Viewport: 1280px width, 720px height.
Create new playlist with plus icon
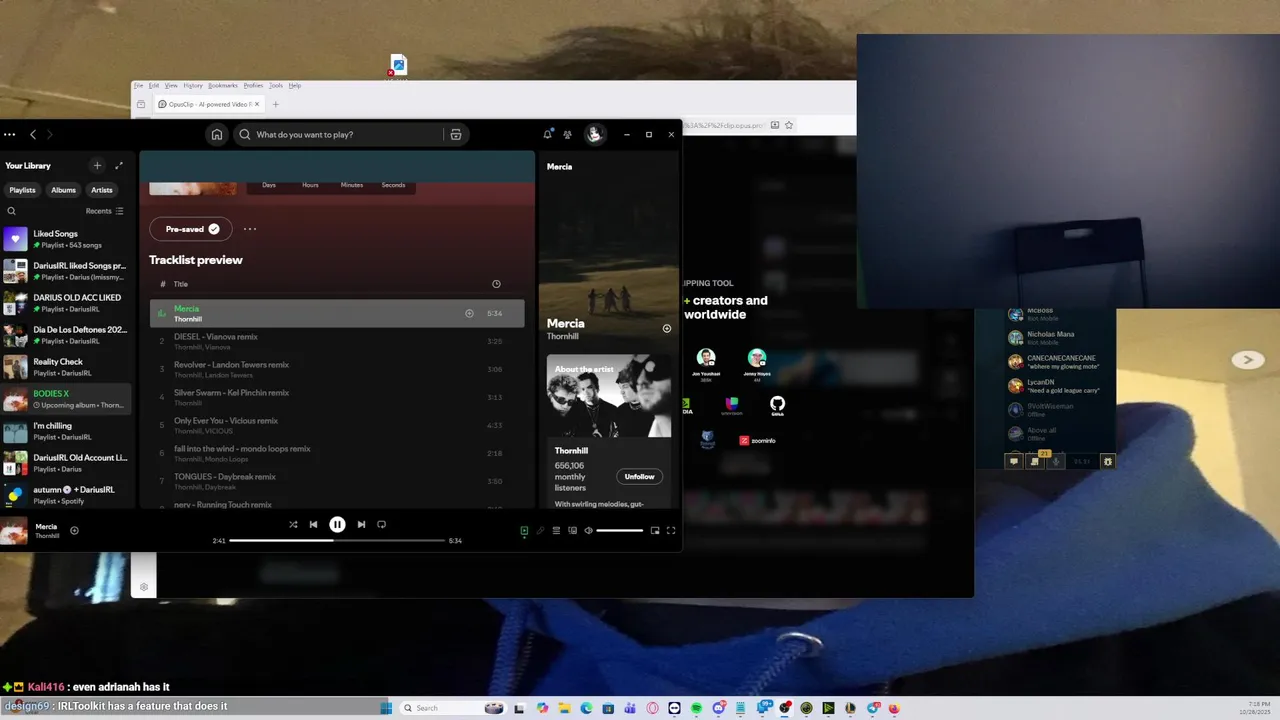[97, 166]
